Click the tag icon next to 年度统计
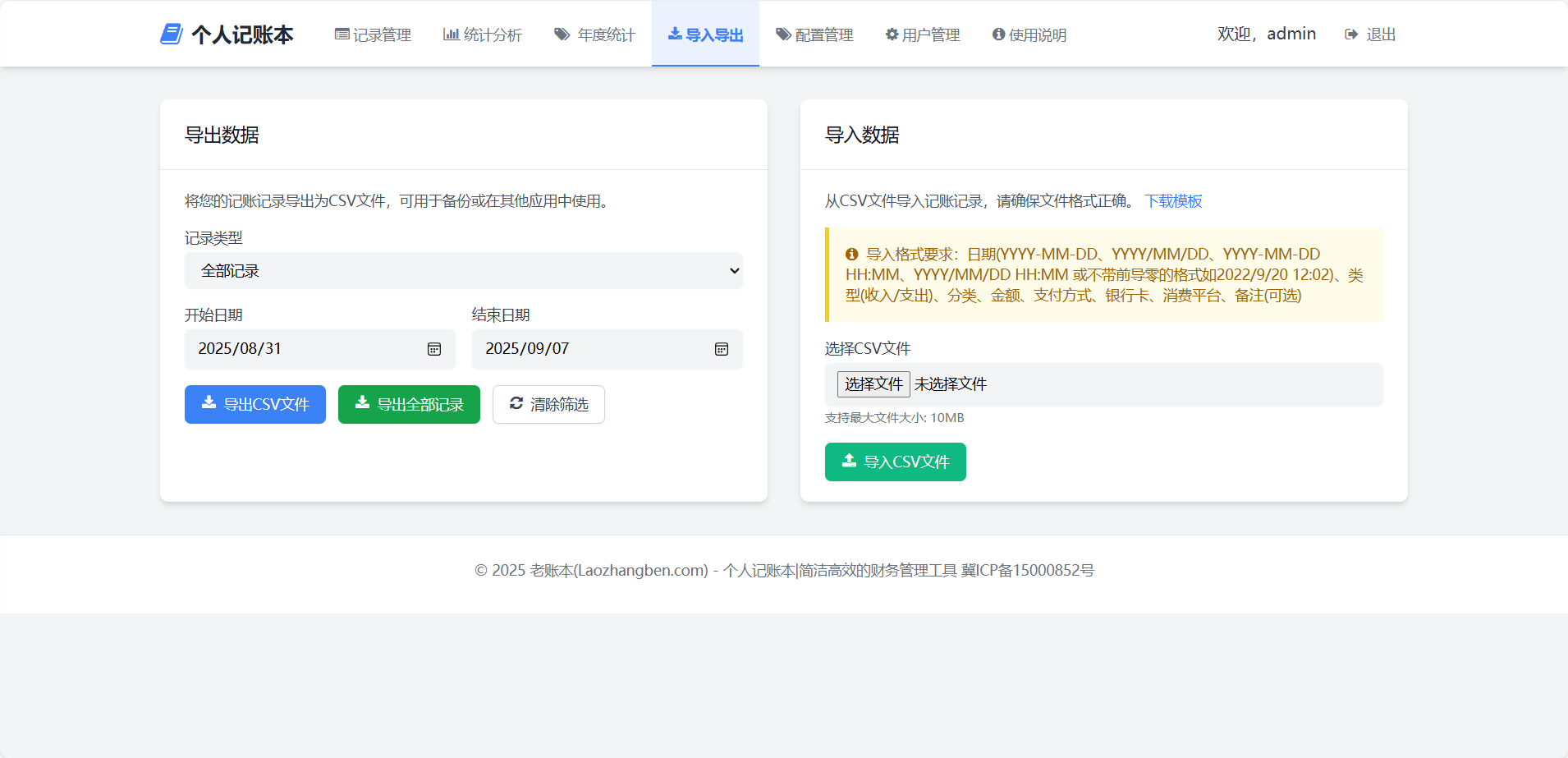Image resolution: width=1568 pixels, height=758 pixels. click(x=562, y=34)
